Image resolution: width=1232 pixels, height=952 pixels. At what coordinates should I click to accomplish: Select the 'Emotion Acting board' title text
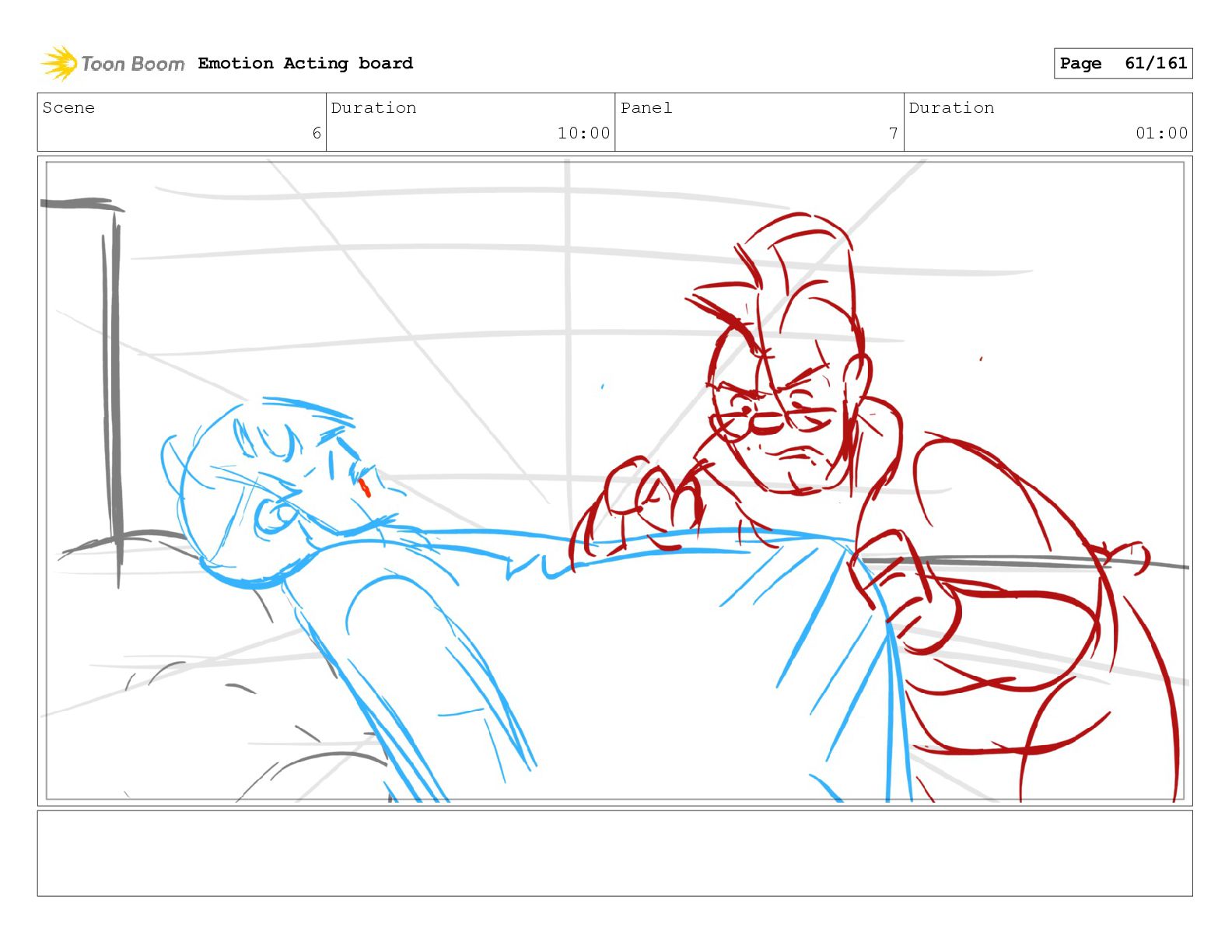306,63
